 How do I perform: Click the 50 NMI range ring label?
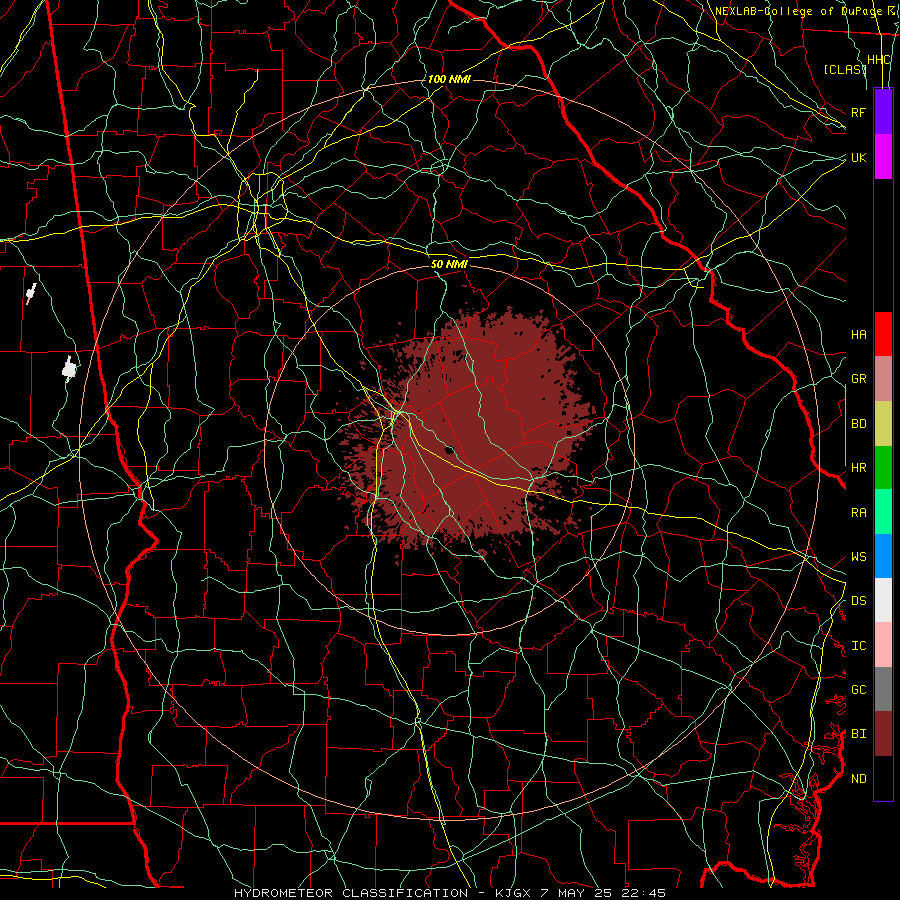(449, 264)
